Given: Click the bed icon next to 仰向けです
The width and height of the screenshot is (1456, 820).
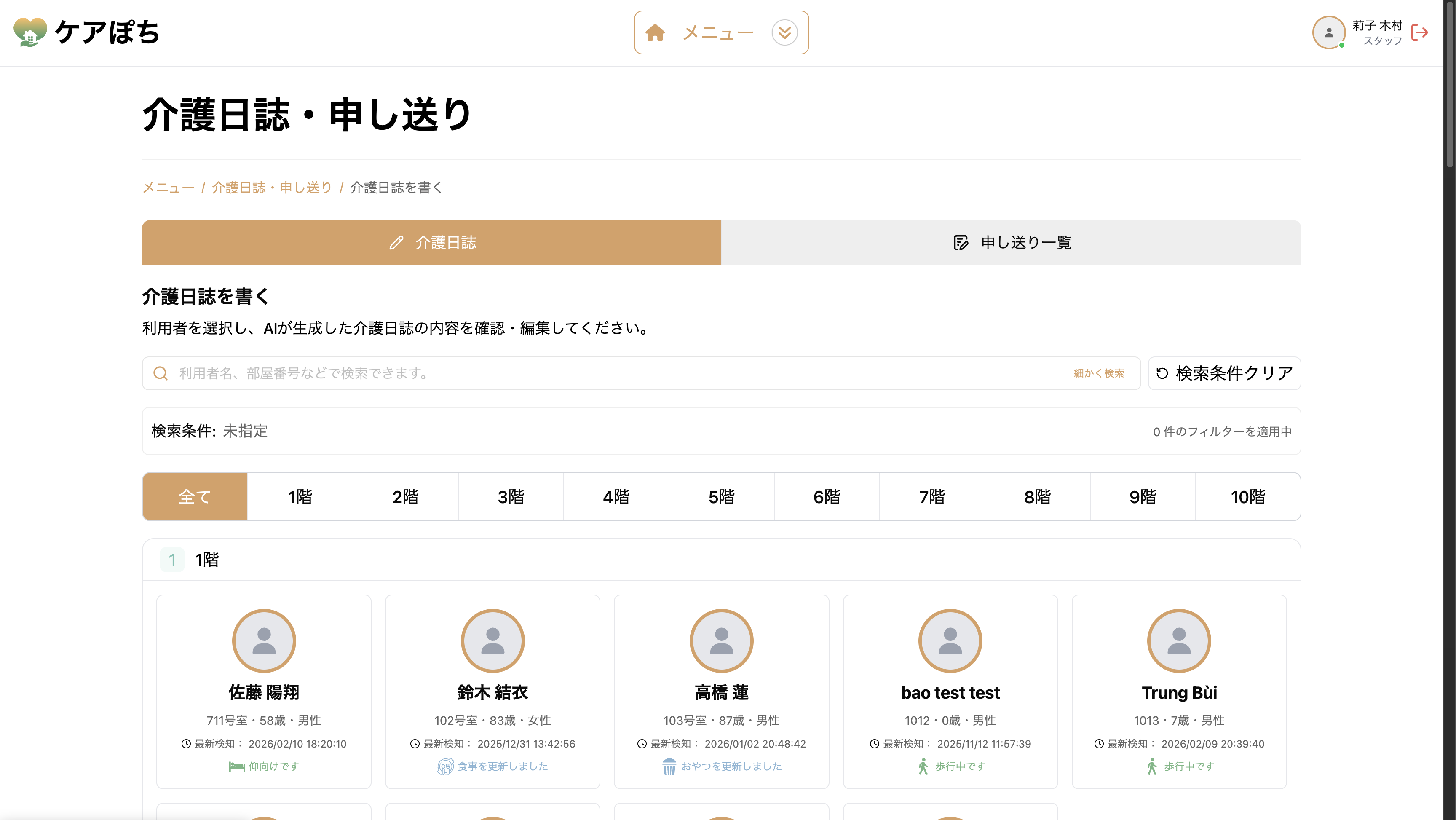Looking at the screenshot, I should (237, 766).
